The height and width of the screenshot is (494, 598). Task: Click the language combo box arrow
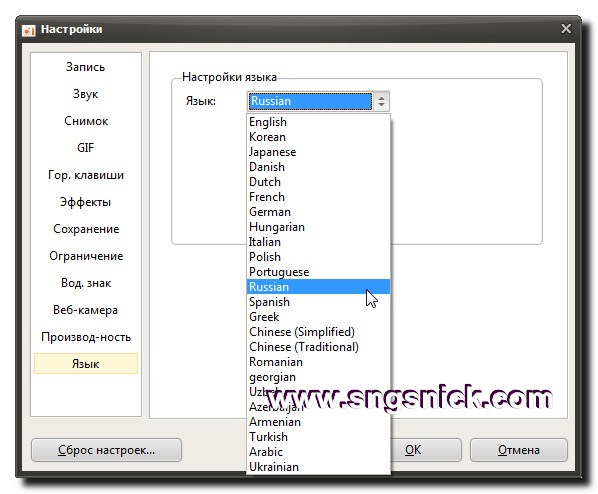click(x=381, y=101)
